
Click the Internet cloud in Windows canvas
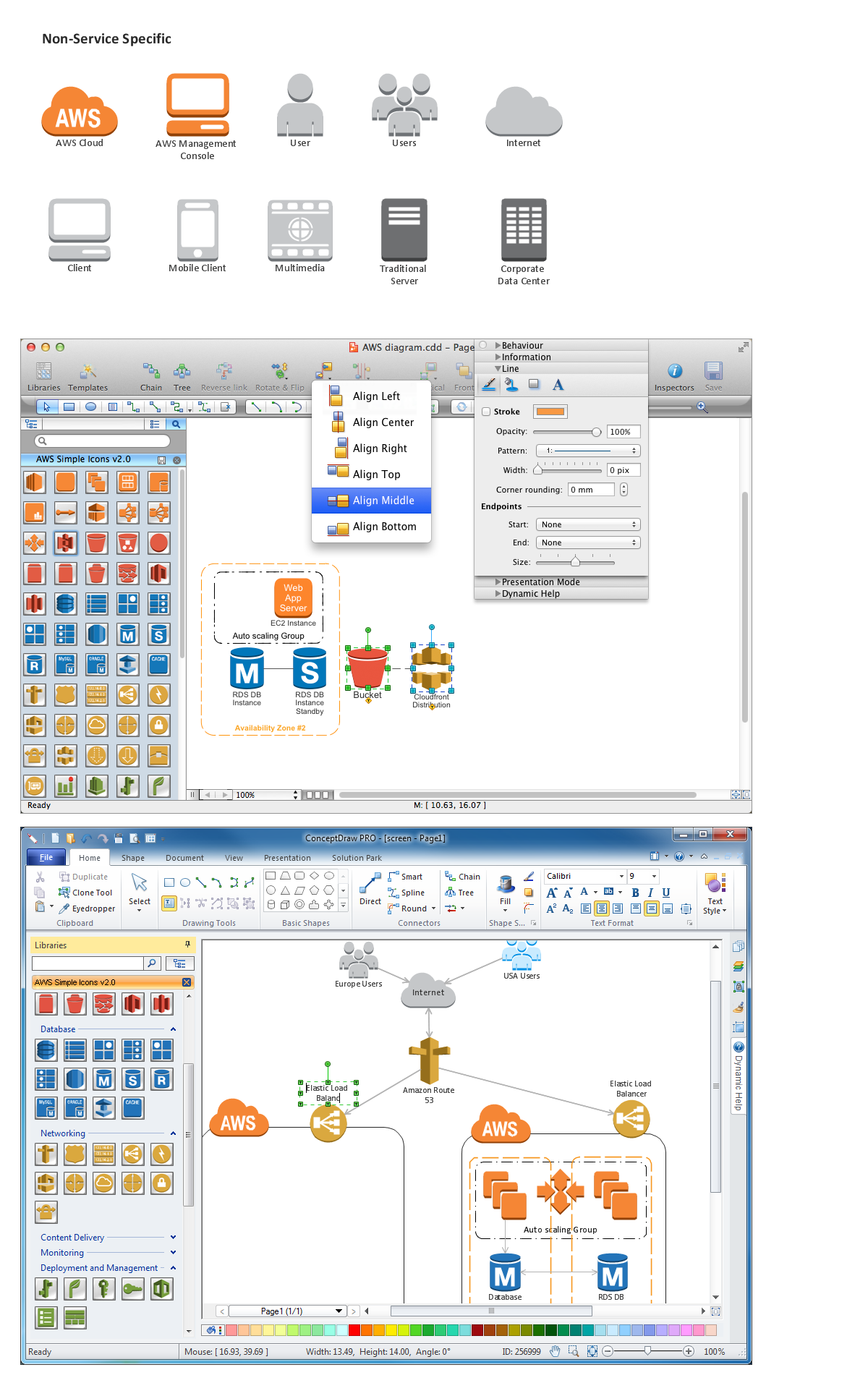pos(428,991)
